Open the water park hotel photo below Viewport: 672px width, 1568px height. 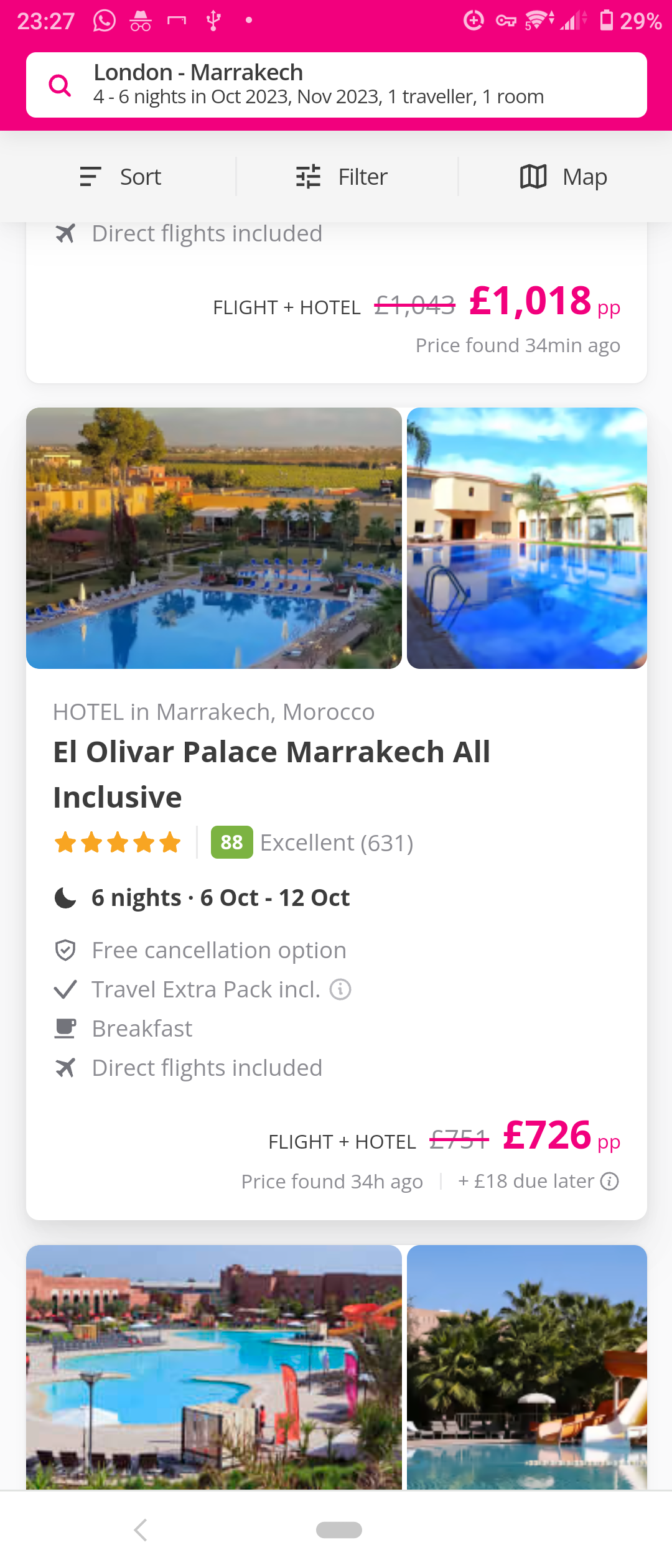point(214,1367)
